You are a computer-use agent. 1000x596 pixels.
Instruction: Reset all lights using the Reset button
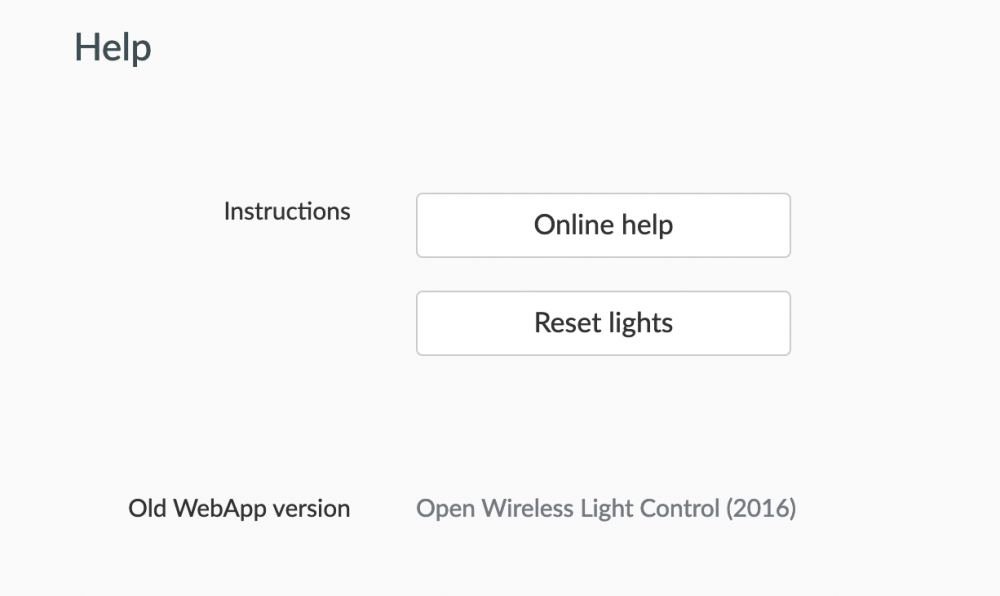603,323
